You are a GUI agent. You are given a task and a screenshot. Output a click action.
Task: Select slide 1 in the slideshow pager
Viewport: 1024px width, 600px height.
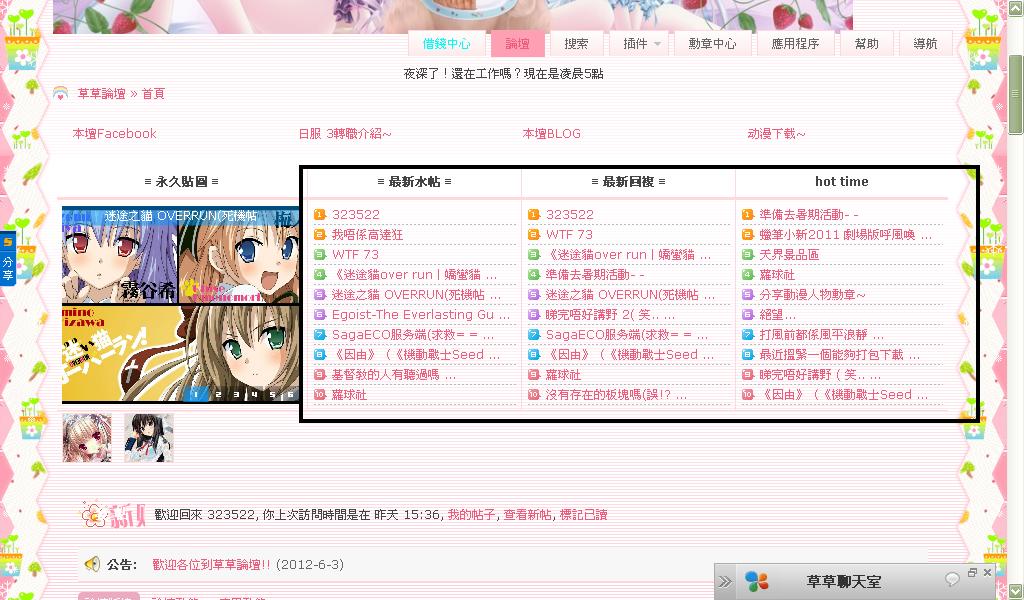tap(195, 394)
